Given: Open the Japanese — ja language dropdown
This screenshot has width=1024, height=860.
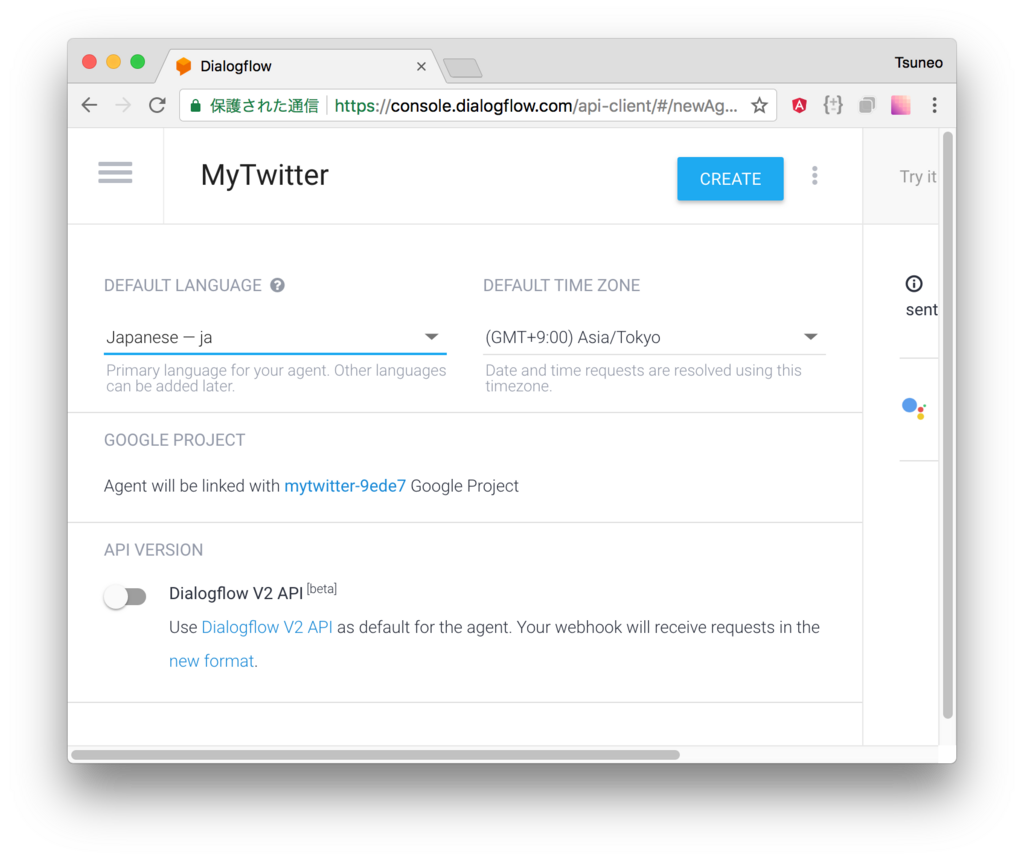Looking at the screenshot, I should [275, 337].
